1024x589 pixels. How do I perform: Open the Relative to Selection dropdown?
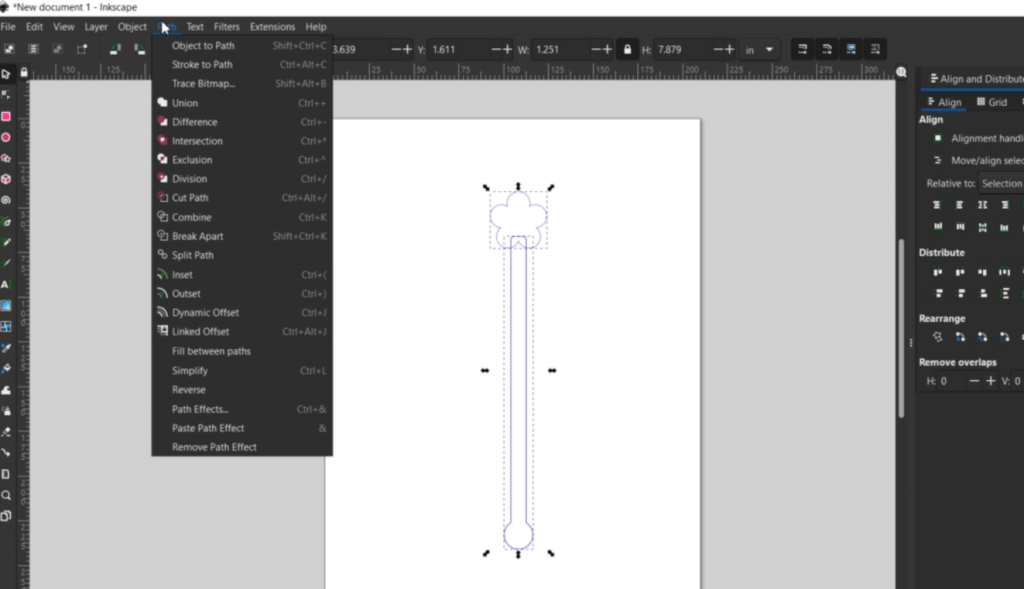pyautogui.click(x=1000, y=183)
